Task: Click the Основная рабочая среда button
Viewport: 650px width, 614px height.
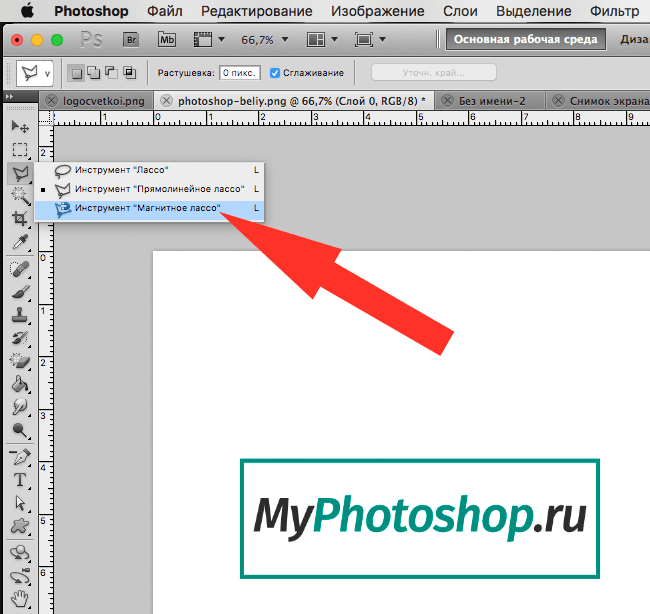Action: pos(526,41)
